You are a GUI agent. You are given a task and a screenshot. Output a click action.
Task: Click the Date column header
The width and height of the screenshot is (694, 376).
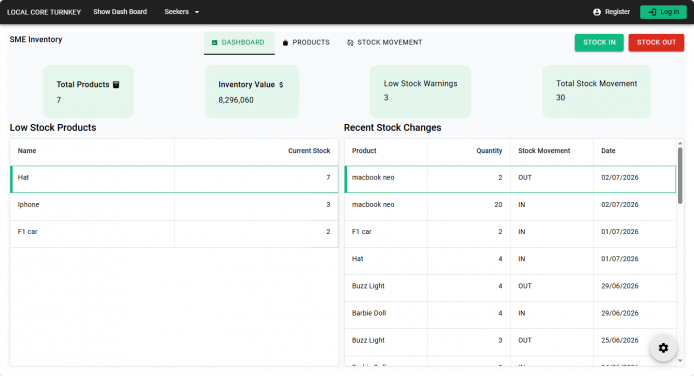(635, 151)
